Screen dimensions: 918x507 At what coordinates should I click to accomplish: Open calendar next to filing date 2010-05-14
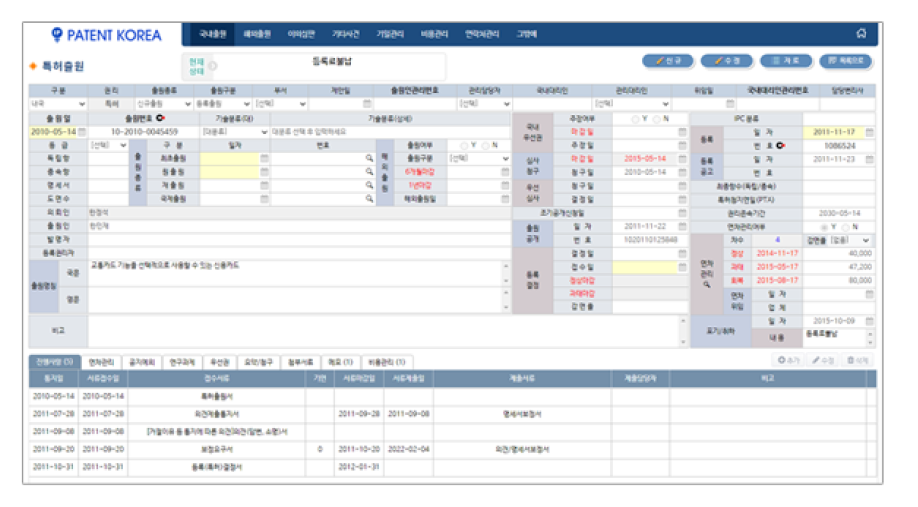pyautogui.click(x=82, y=132)
